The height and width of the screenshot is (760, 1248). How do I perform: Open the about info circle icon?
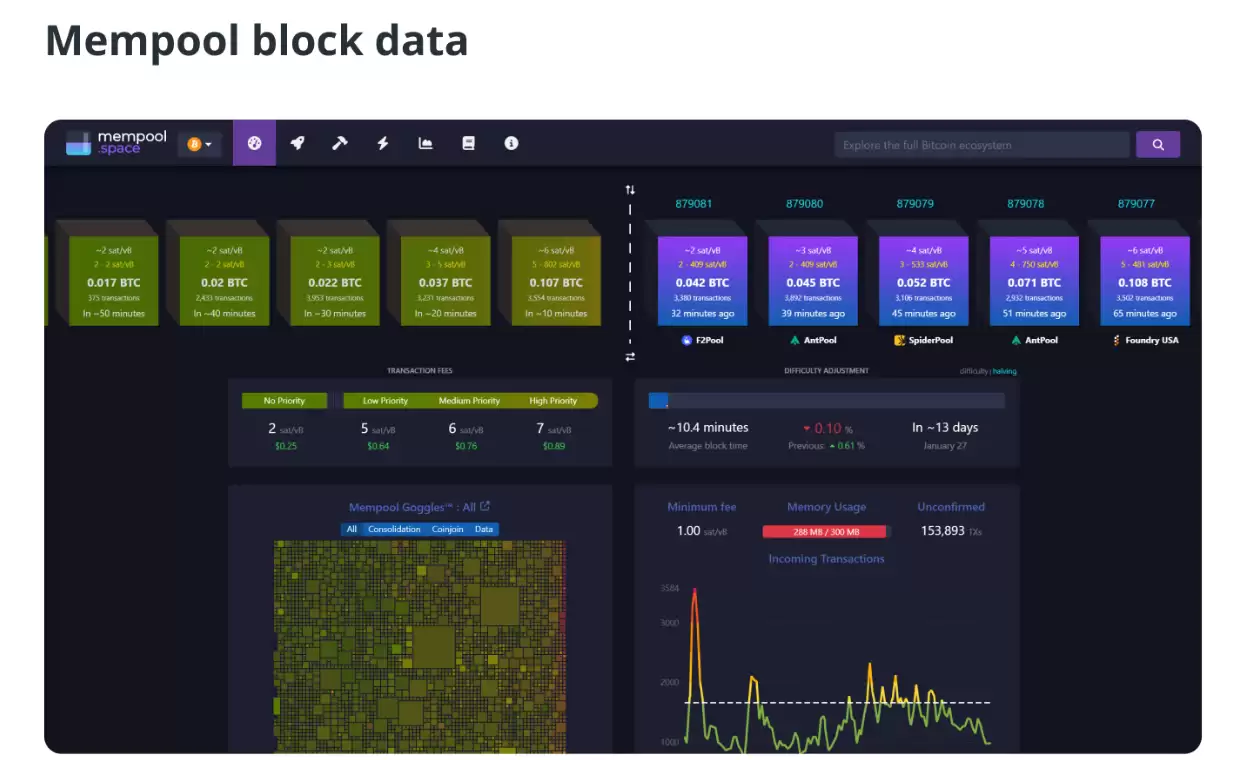[511, 143]
